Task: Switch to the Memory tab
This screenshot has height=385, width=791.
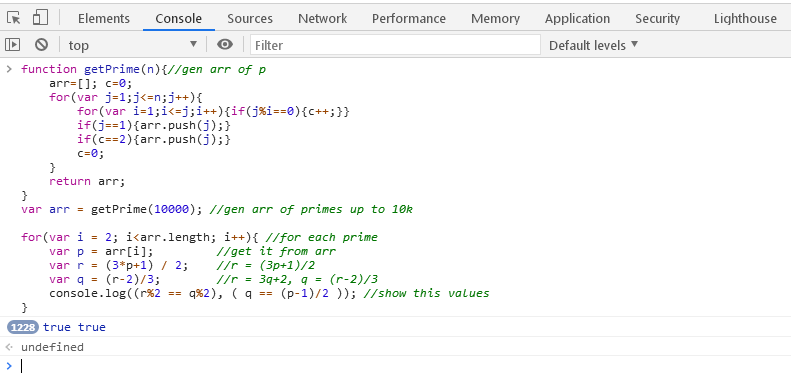Action: pos(495,19)
